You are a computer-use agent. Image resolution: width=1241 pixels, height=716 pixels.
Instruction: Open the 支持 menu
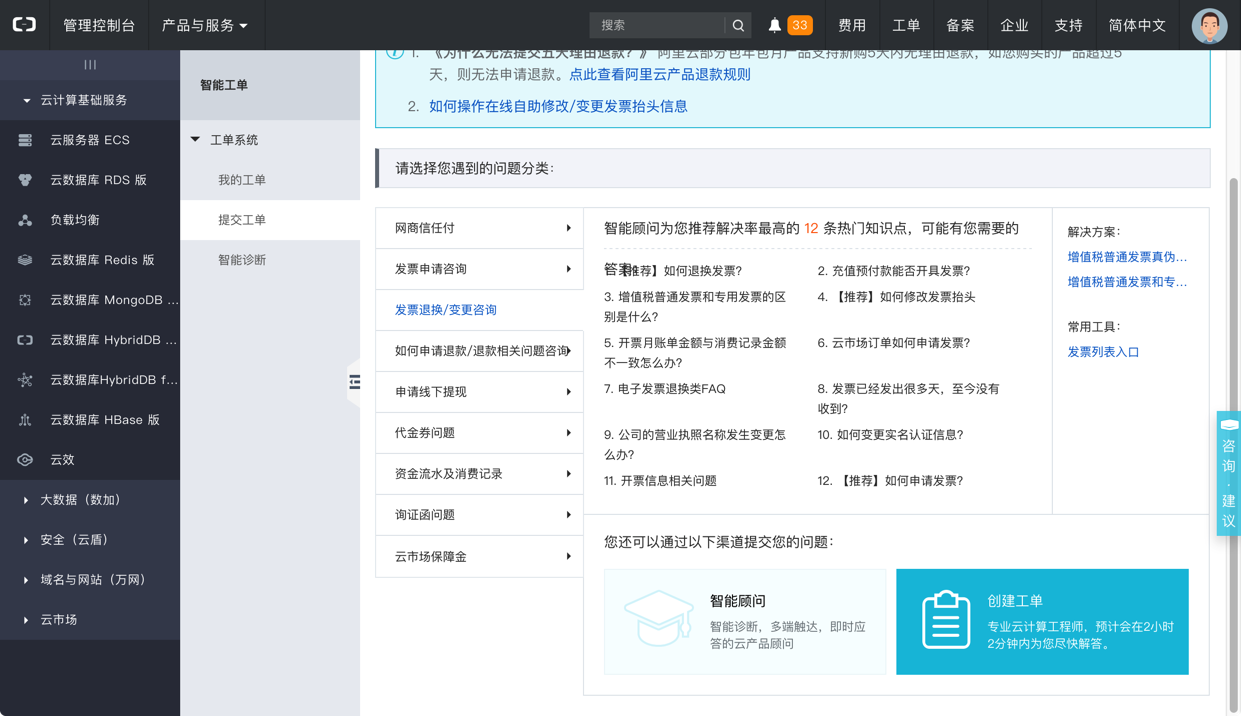[x=1068, y=25]
